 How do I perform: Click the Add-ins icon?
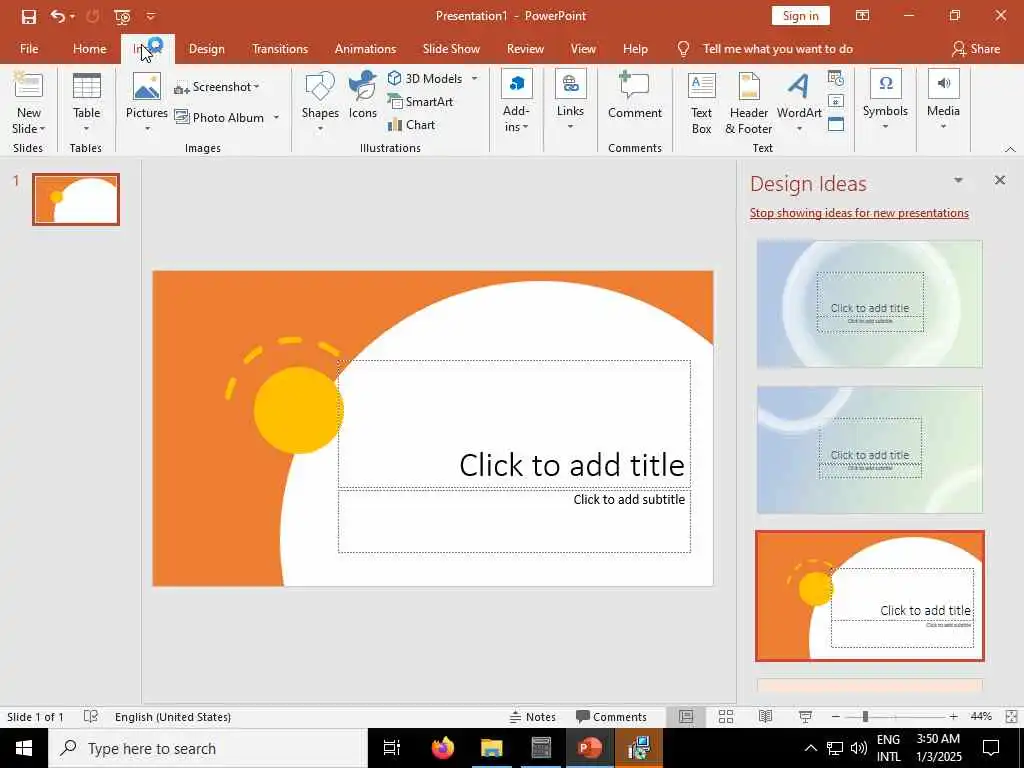coord(517,84)
